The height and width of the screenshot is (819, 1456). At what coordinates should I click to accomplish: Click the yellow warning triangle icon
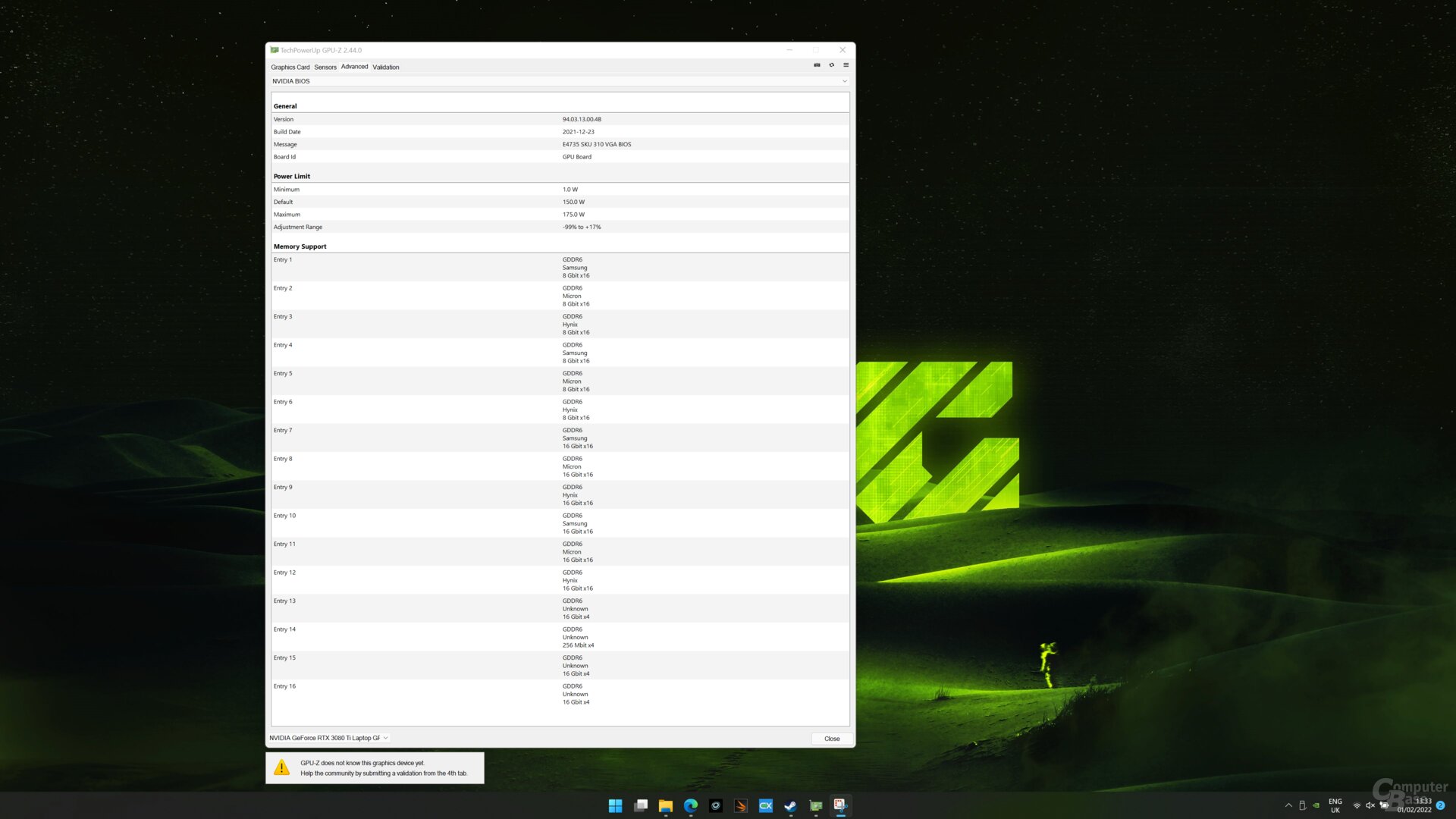tap(281, 768)
